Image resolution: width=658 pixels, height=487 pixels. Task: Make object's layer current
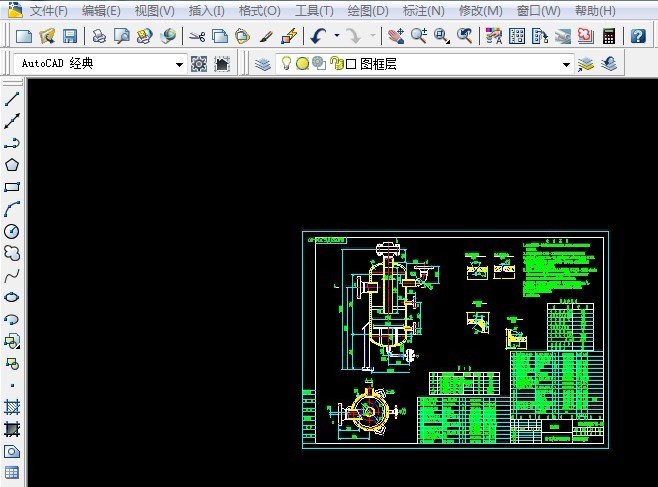586,64
